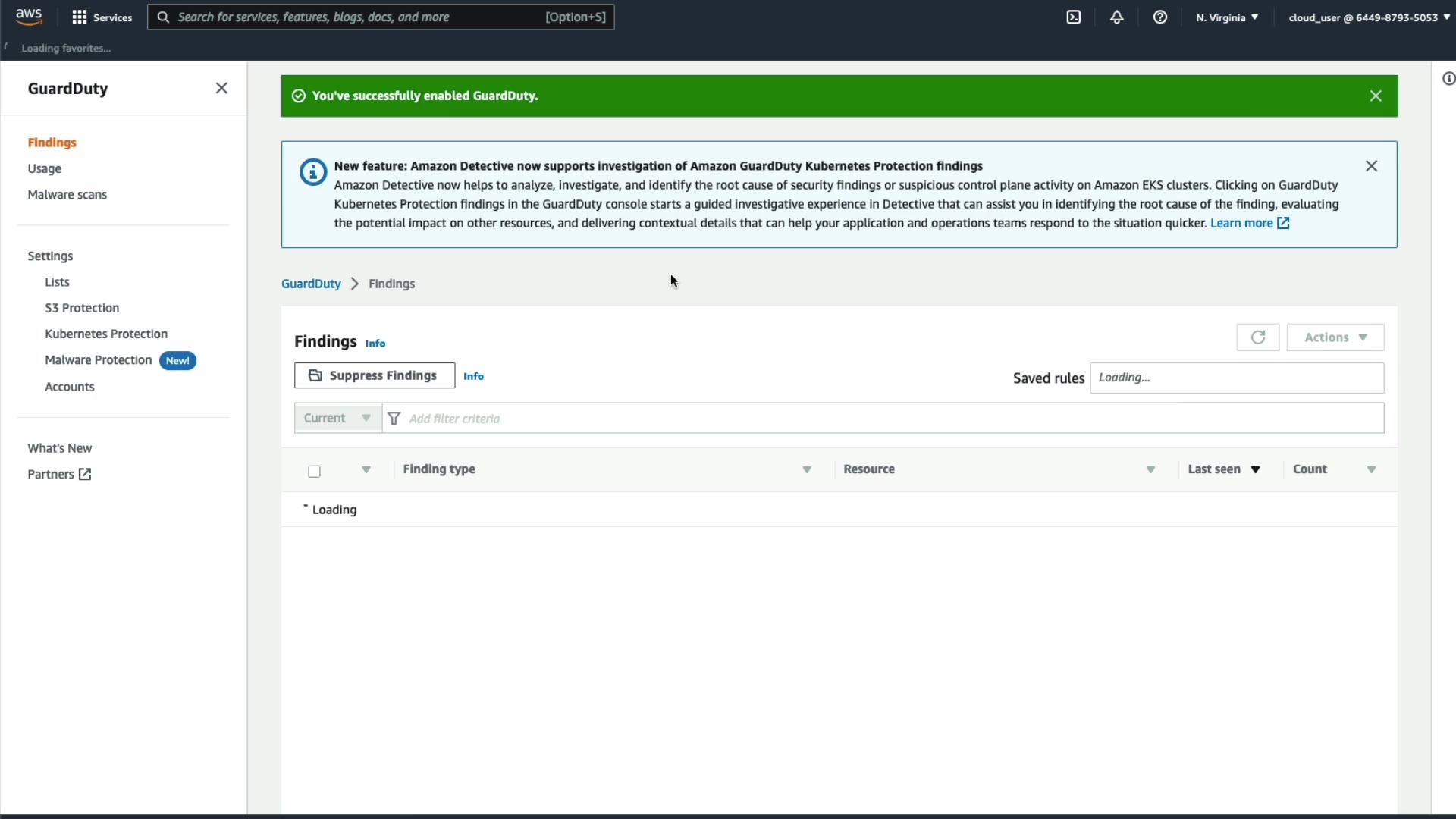Image resolution: width=1456 pixels, height=819 pixels.
Task: Close the Amazon Detective info banner
Action: [1371, 166]
